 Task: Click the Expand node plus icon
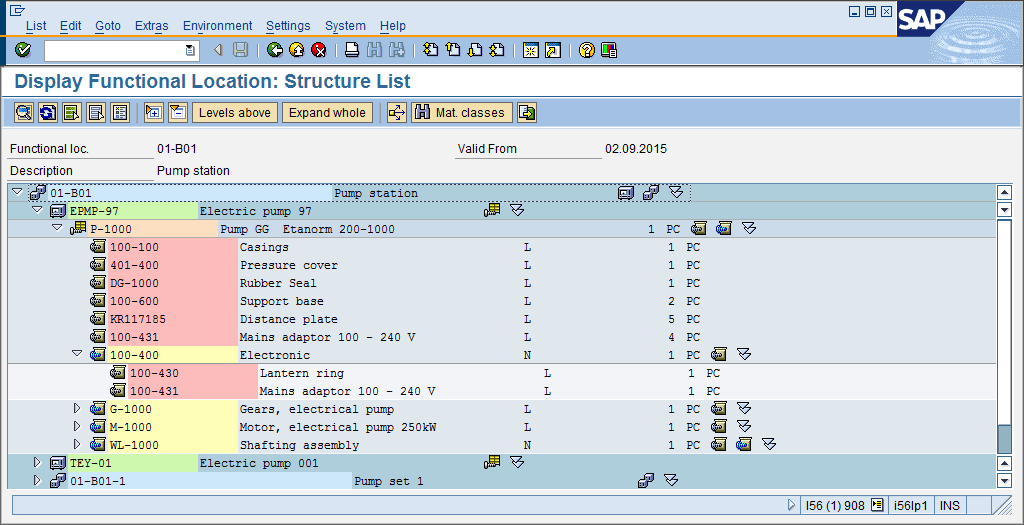(x=154, y=112)
